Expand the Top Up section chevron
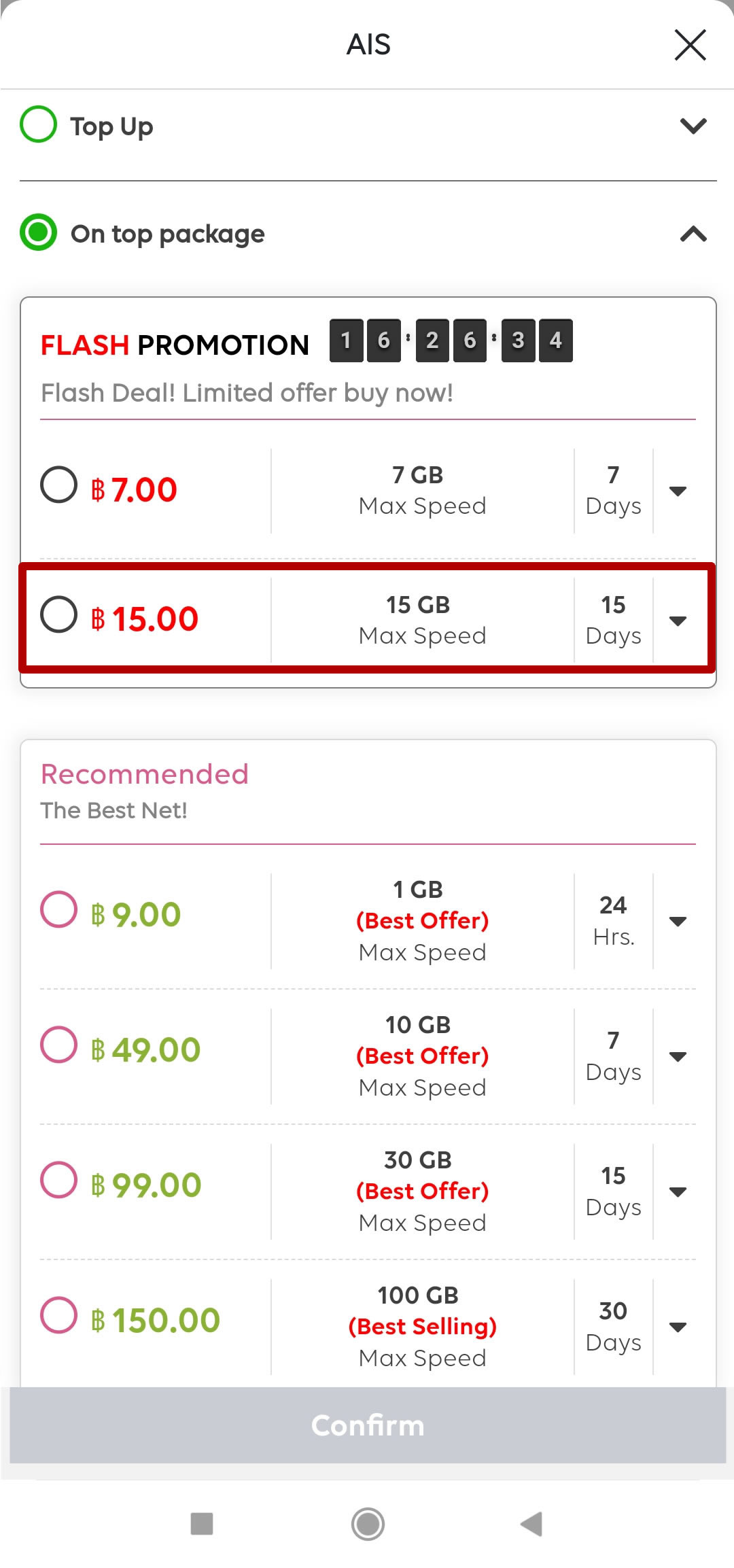Viewport: 734px width, 1568px height. [693, 126]
